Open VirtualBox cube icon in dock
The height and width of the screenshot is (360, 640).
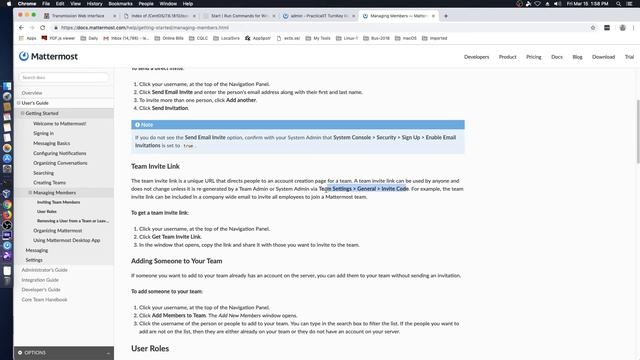(x=7, y=194)
